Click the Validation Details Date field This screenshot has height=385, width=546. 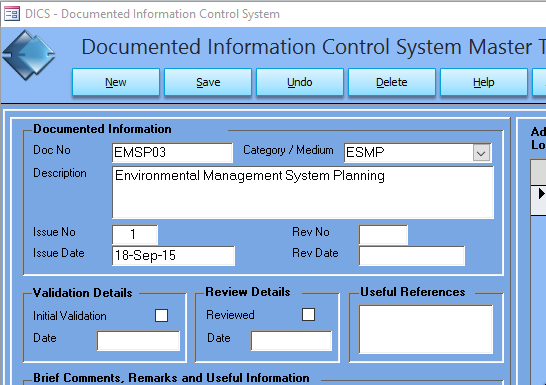[139, 340]
